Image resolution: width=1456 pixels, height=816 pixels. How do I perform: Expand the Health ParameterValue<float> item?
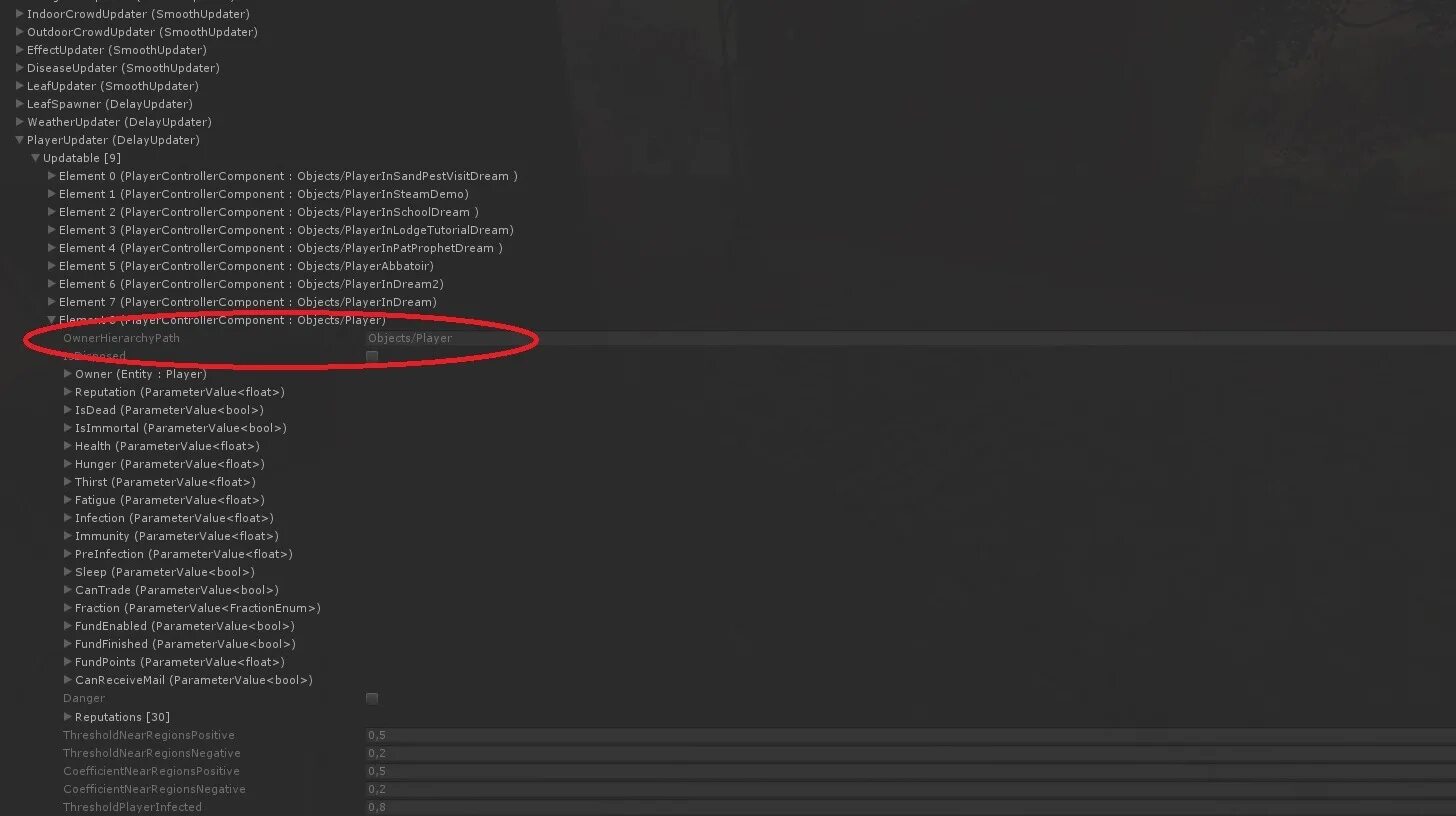click(68, 446)
